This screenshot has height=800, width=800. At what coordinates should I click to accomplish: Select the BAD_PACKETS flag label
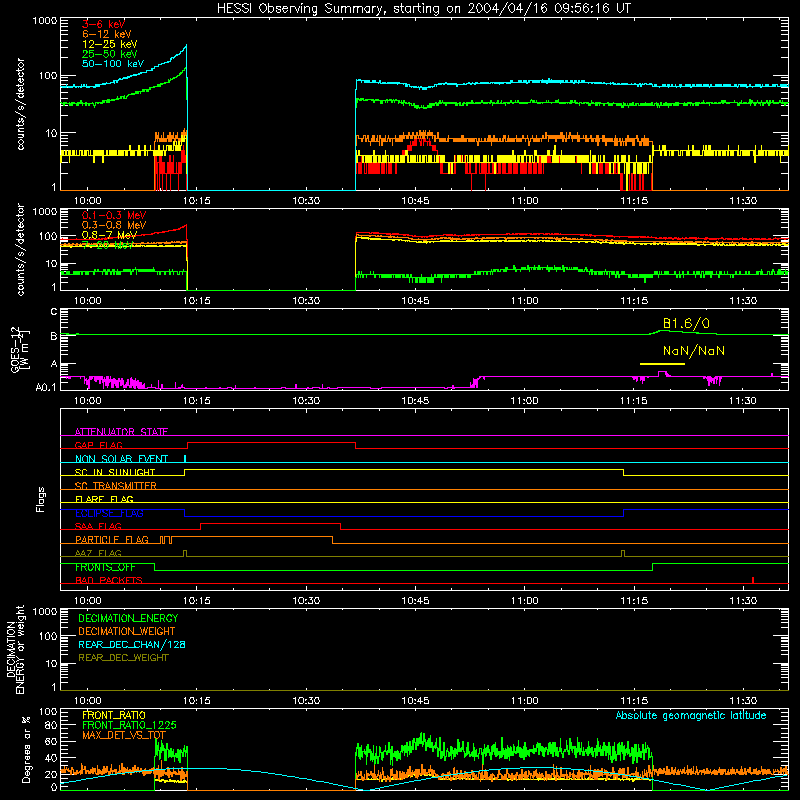click(x=109, y=580)
